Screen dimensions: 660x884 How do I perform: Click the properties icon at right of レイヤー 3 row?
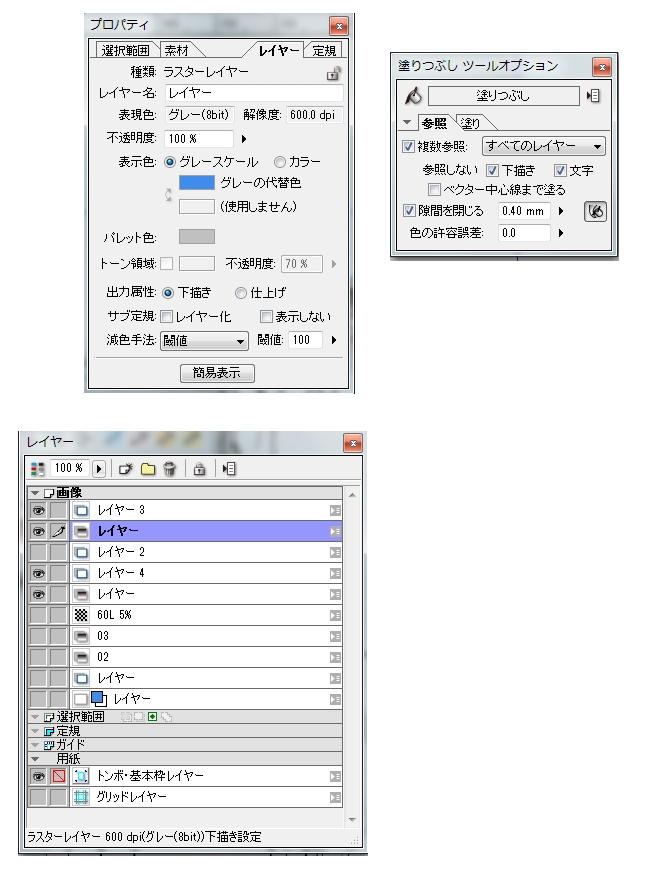pyautogui.click(x=335, y=511)
